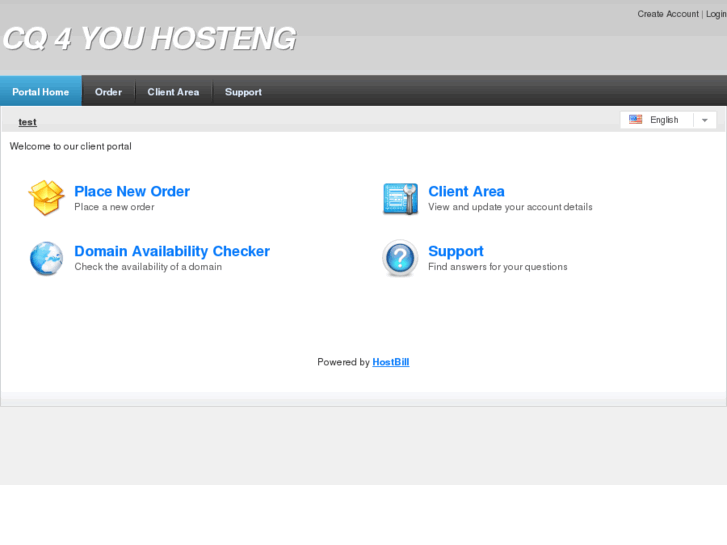Visit the HostBill footer link

[390, 362]
